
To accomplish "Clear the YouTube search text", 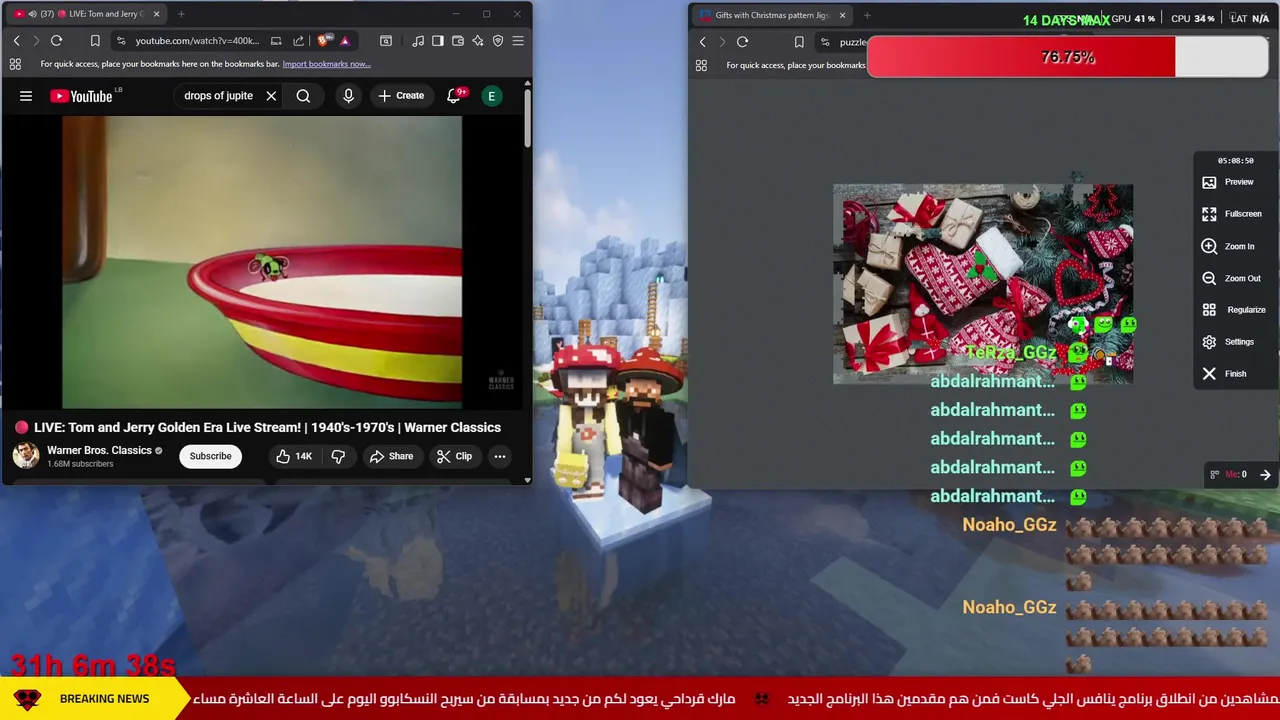I will tap(271, 96).
